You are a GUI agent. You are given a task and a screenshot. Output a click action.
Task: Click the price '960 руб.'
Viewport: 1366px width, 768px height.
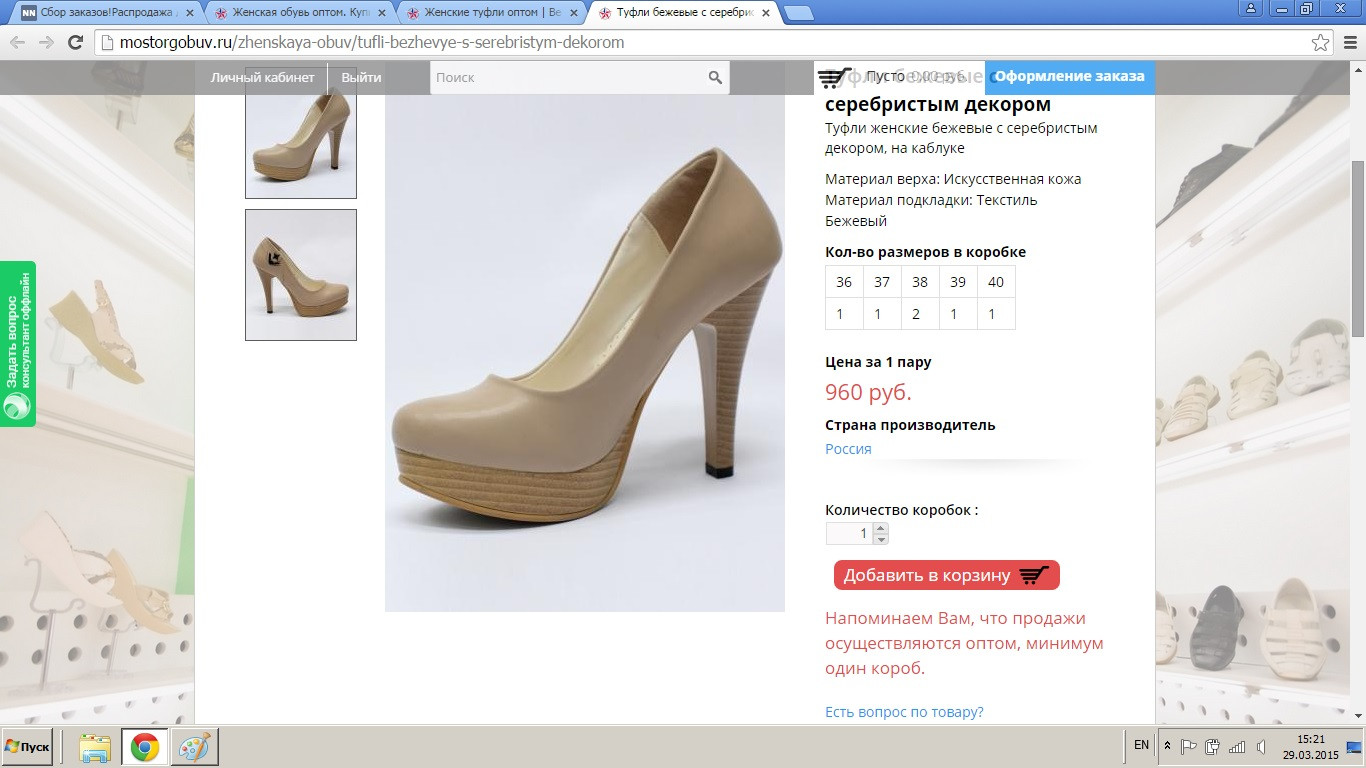click(868, 392)
